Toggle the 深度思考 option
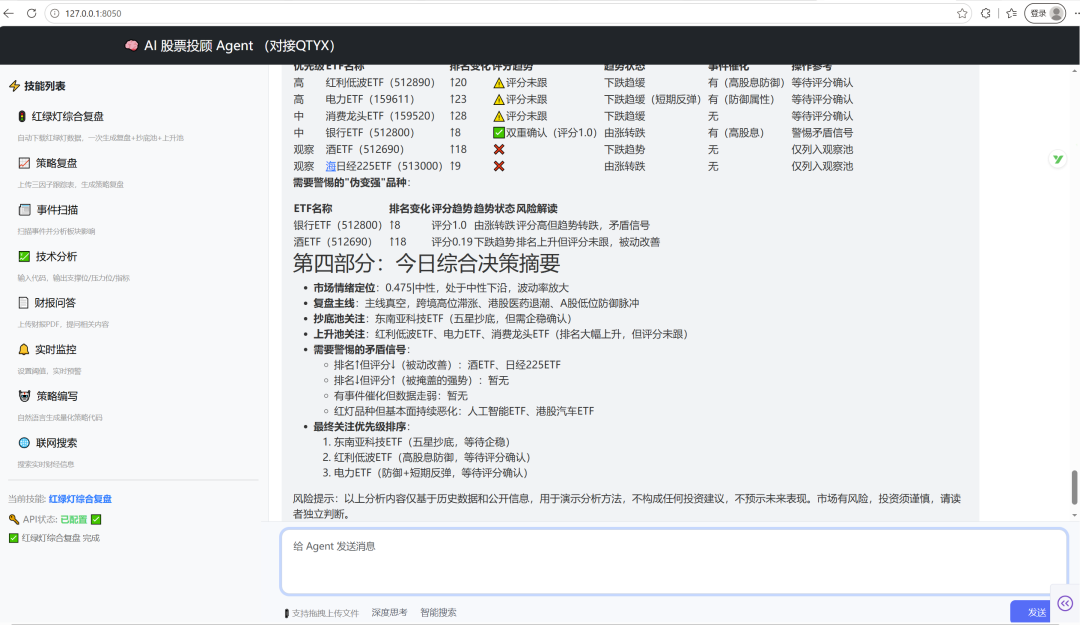The width and height of the screenshot is (1080, 625). (x=389, y=612)
